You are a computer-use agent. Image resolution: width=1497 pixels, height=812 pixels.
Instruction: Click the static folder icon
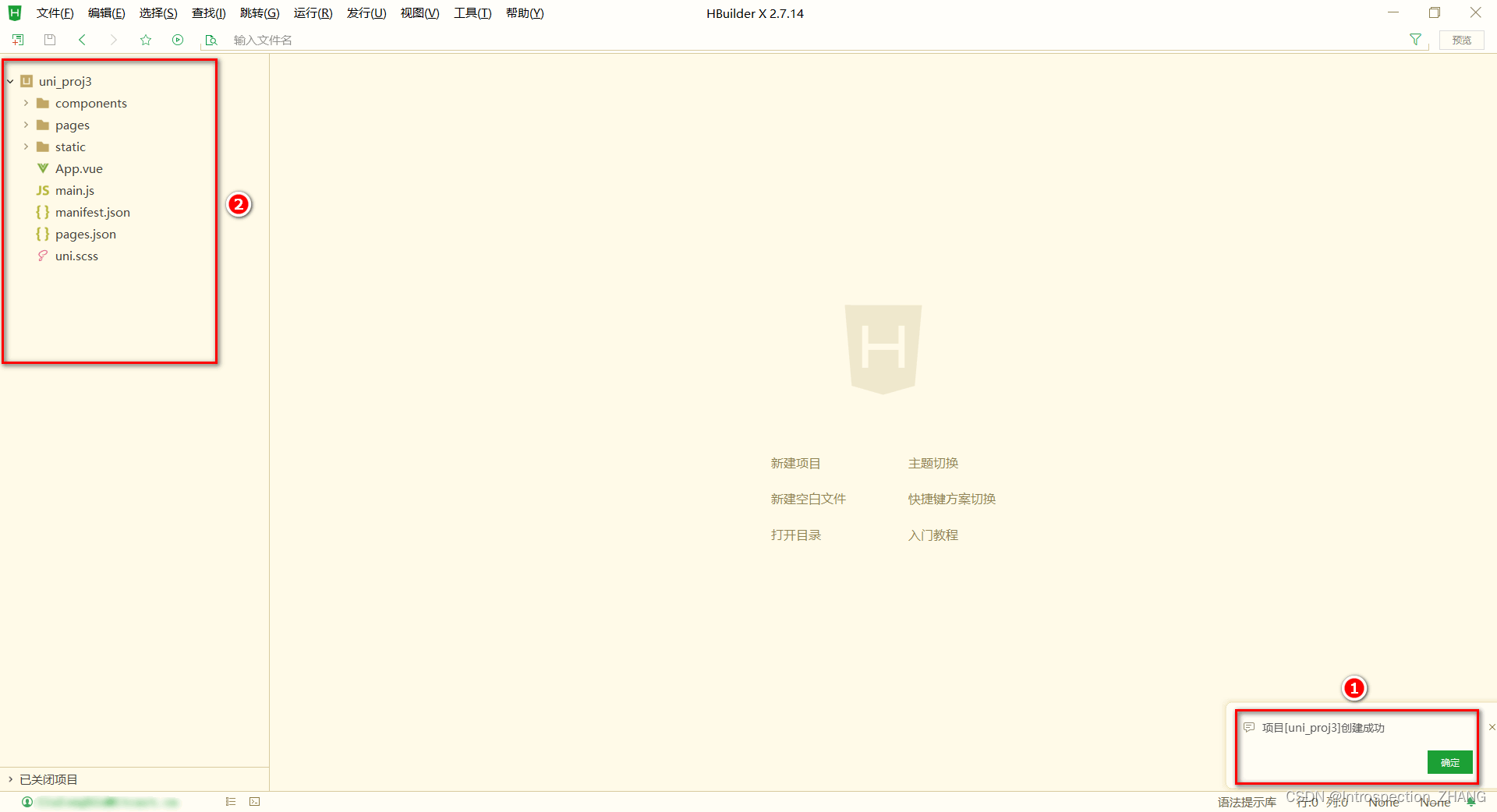click(x=43, y=147)
